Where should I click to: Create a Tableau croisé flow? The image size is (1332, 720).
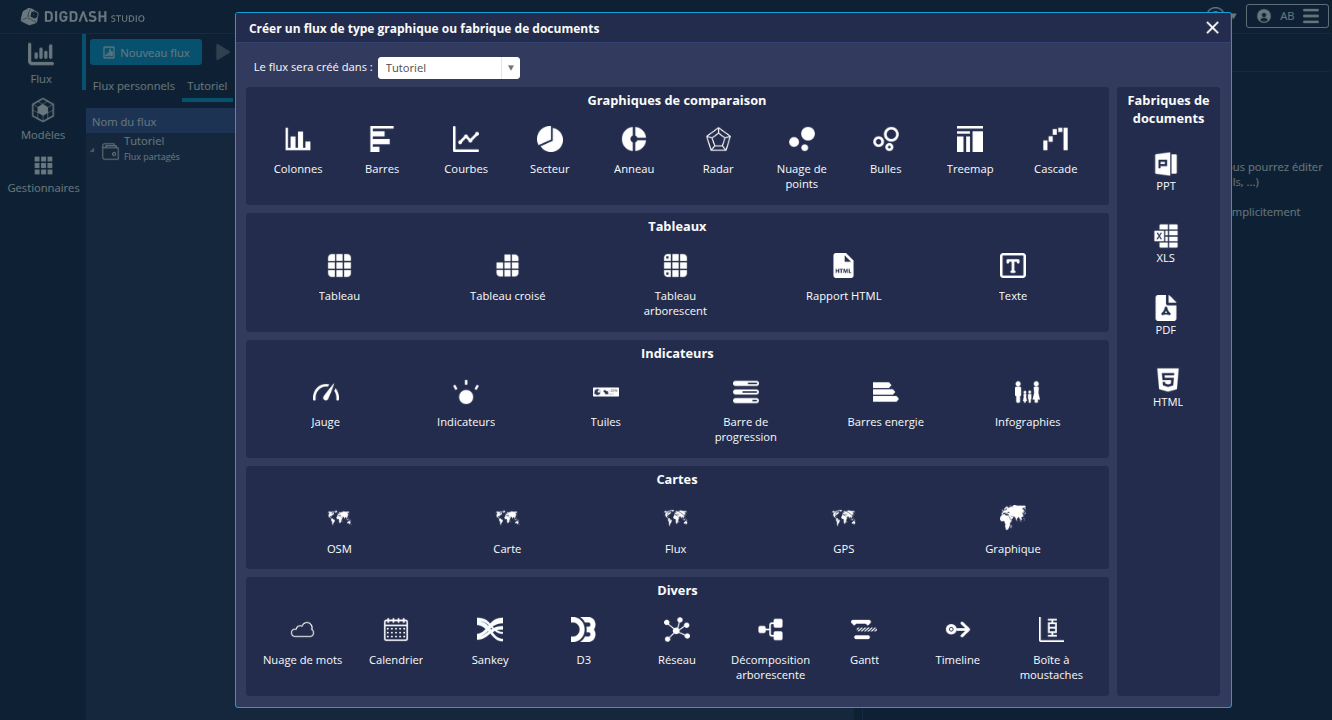[x=507, y=266]
